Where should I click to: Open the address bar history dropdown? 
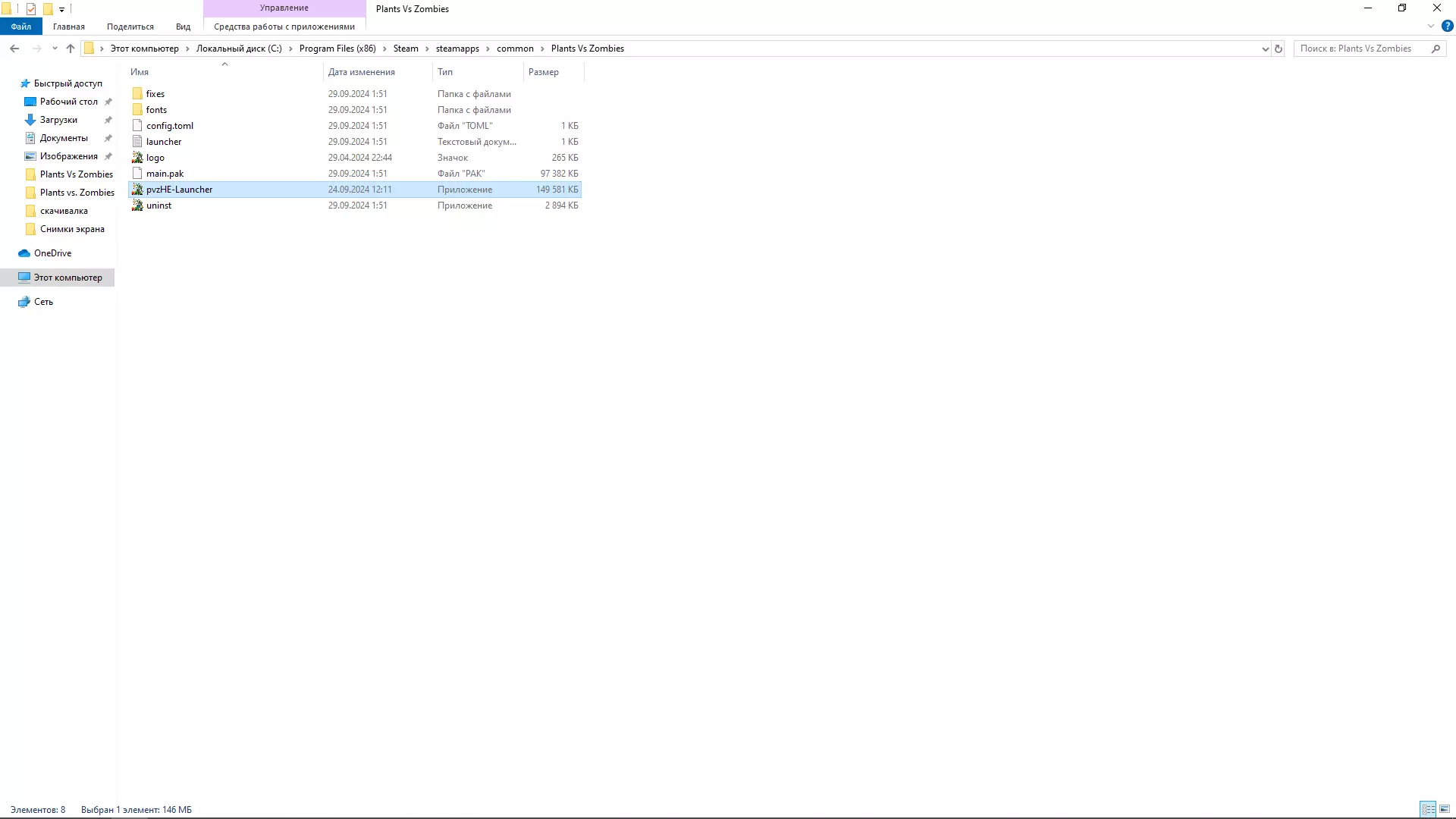[1265, 49]
